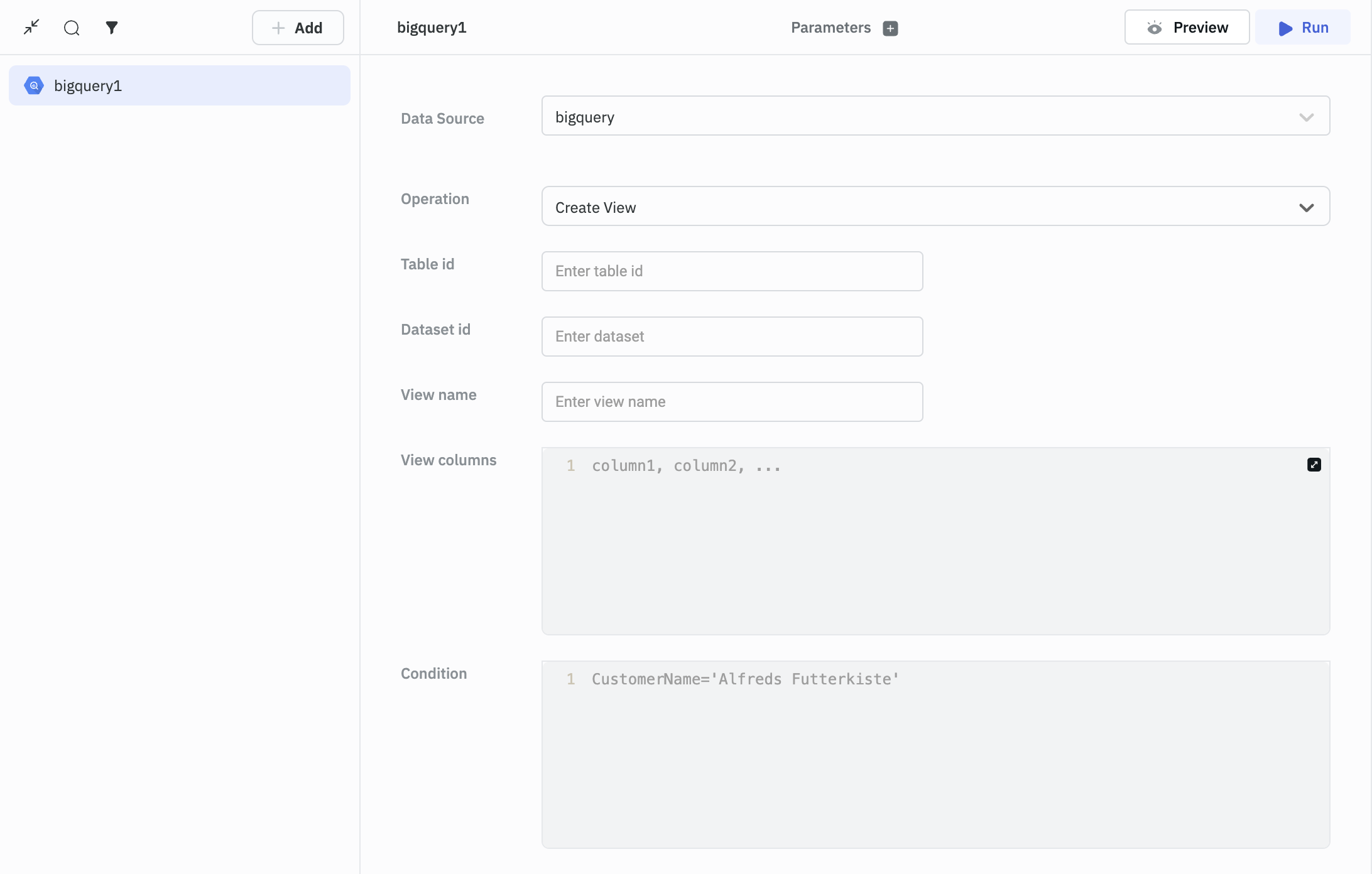
Task: Click inside the View columns code editor
Action: (x=935, y=546)
